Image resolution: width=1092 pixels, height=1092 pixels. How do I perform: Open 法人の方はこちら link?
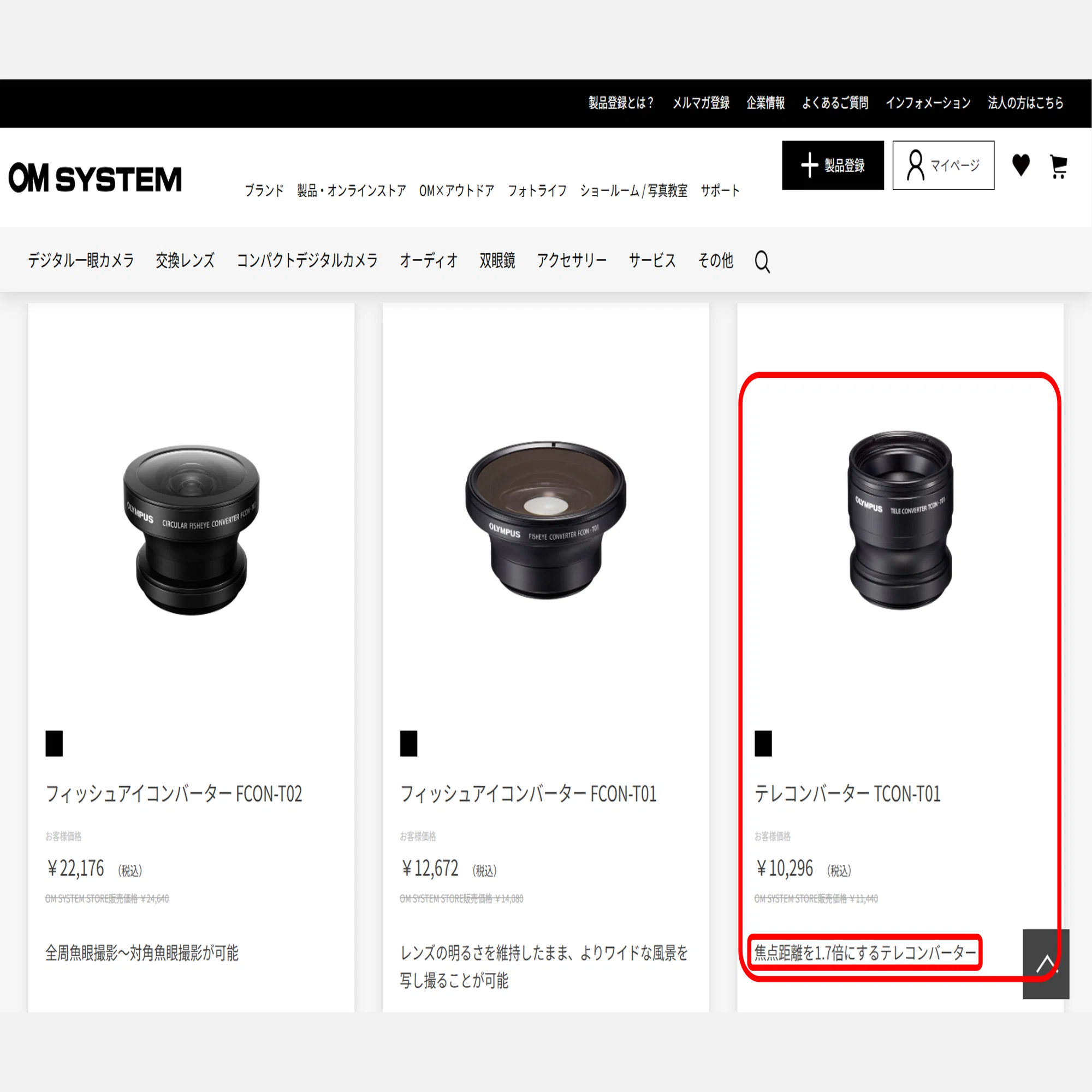point(1025,103)
